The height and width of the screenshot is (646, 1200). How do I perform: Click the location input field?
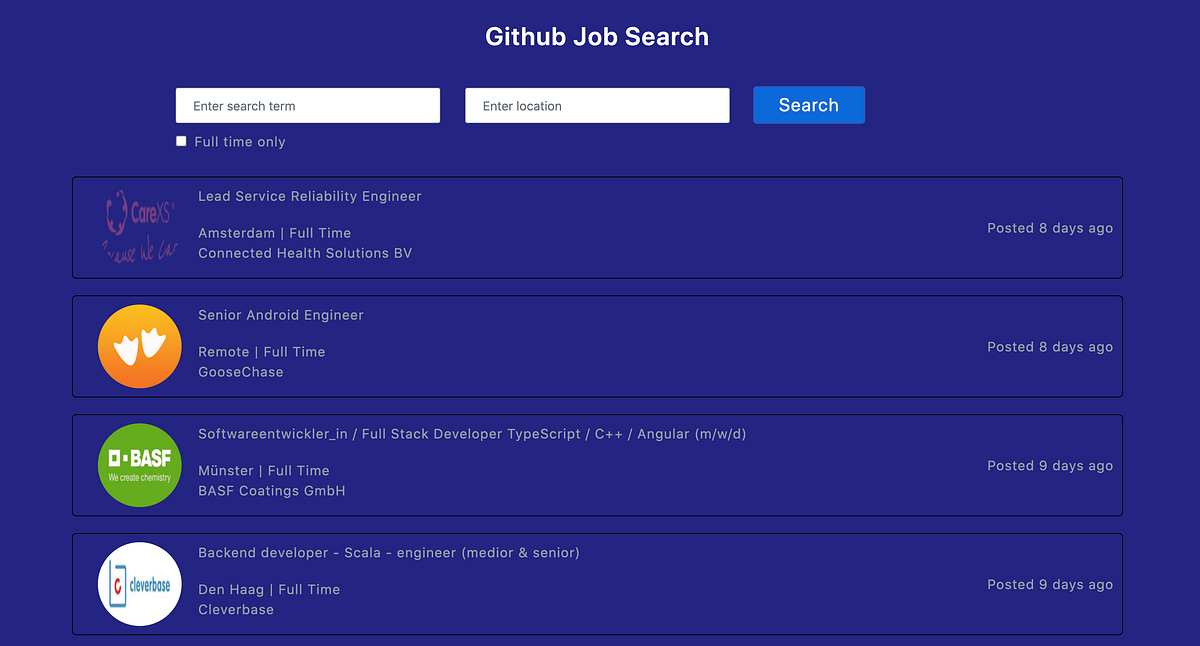point(597,105)
